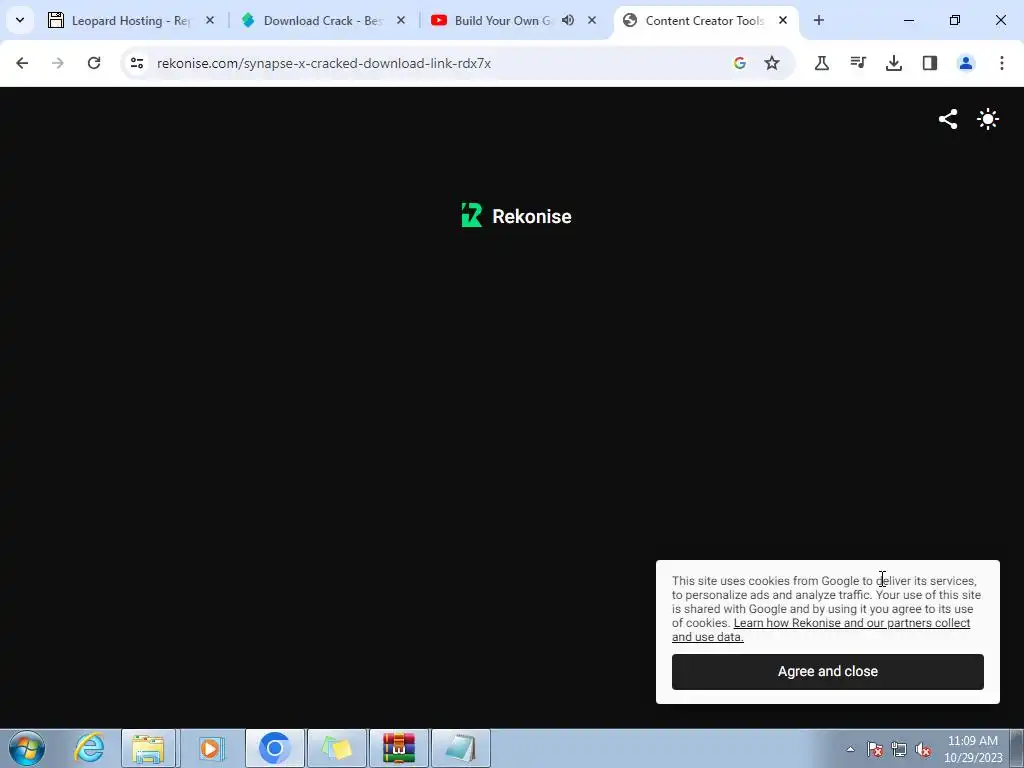The height and width of the screenshot is (768, 1024).
Task: Minimize the Chrome window
Action: tap(908, 20)
